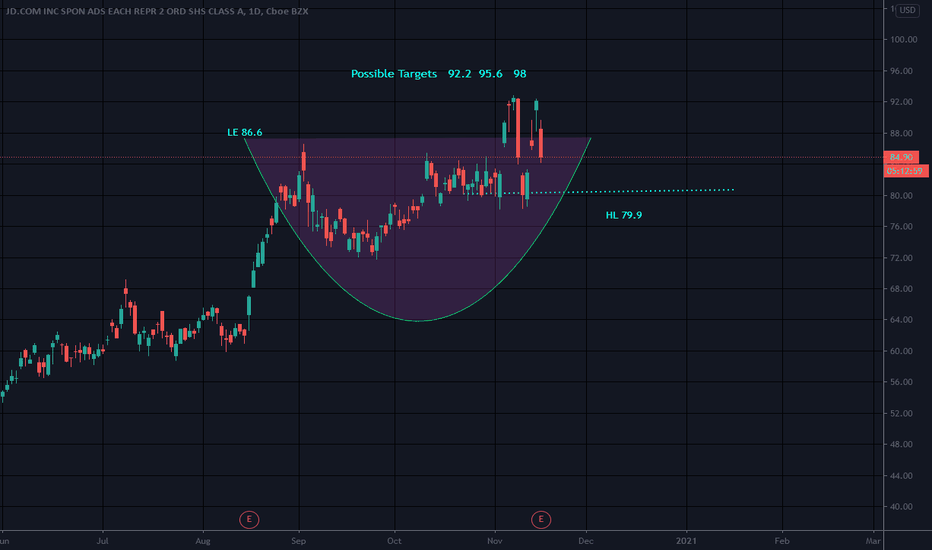Image resolution: width=932 pixels, height=550 pixels.
Task: Click the 76.00 price axis label
Action: (x=901, y=227)
